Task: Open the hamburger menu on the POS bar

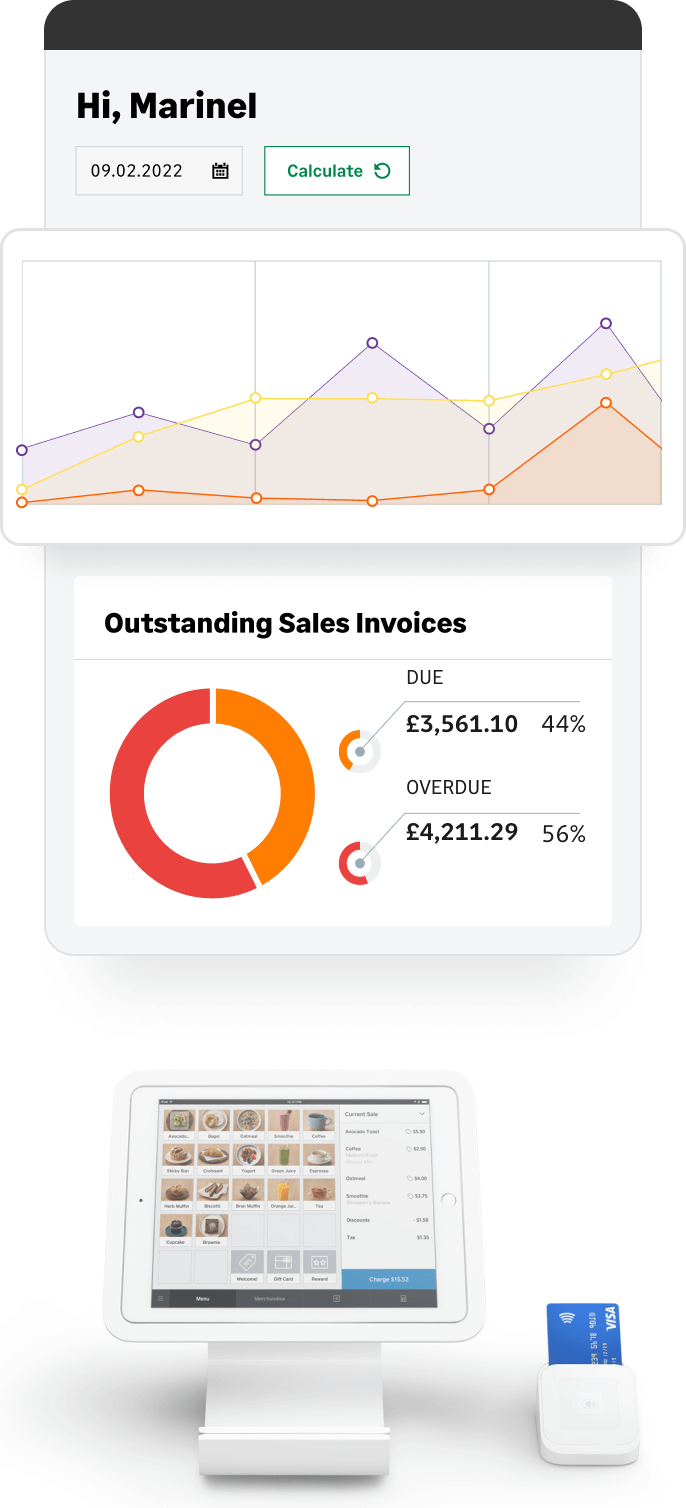Action: tap(161, 1297)
